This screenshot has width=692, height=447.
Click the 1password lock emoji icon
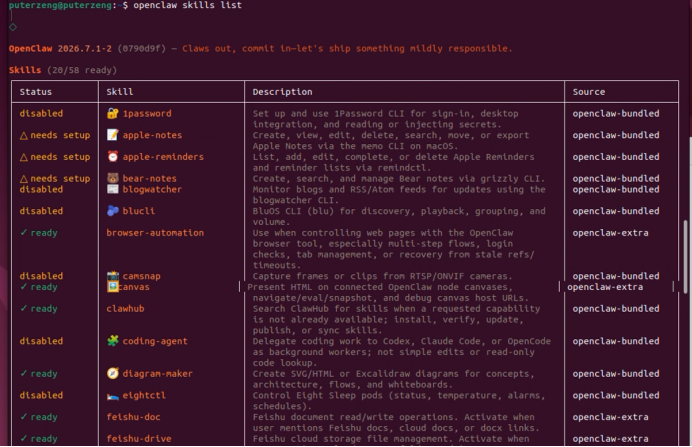click(x=113, y=113)
